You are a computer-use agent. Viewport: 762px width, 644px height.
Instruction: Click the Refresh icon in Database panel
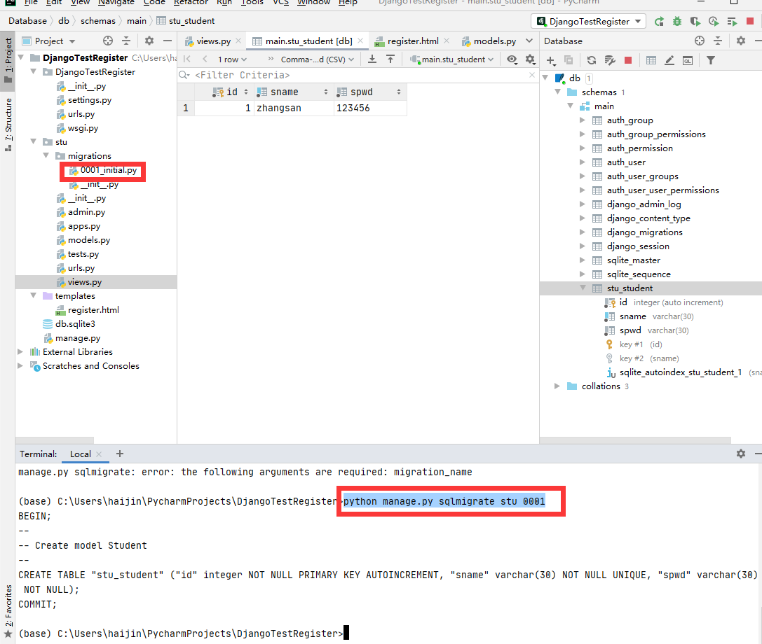coord(592,61)
